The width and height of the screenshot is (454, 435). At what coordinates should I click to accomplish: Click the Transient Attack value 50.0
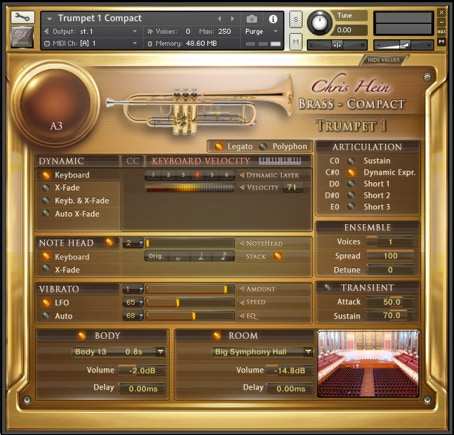tap(392, 302)
